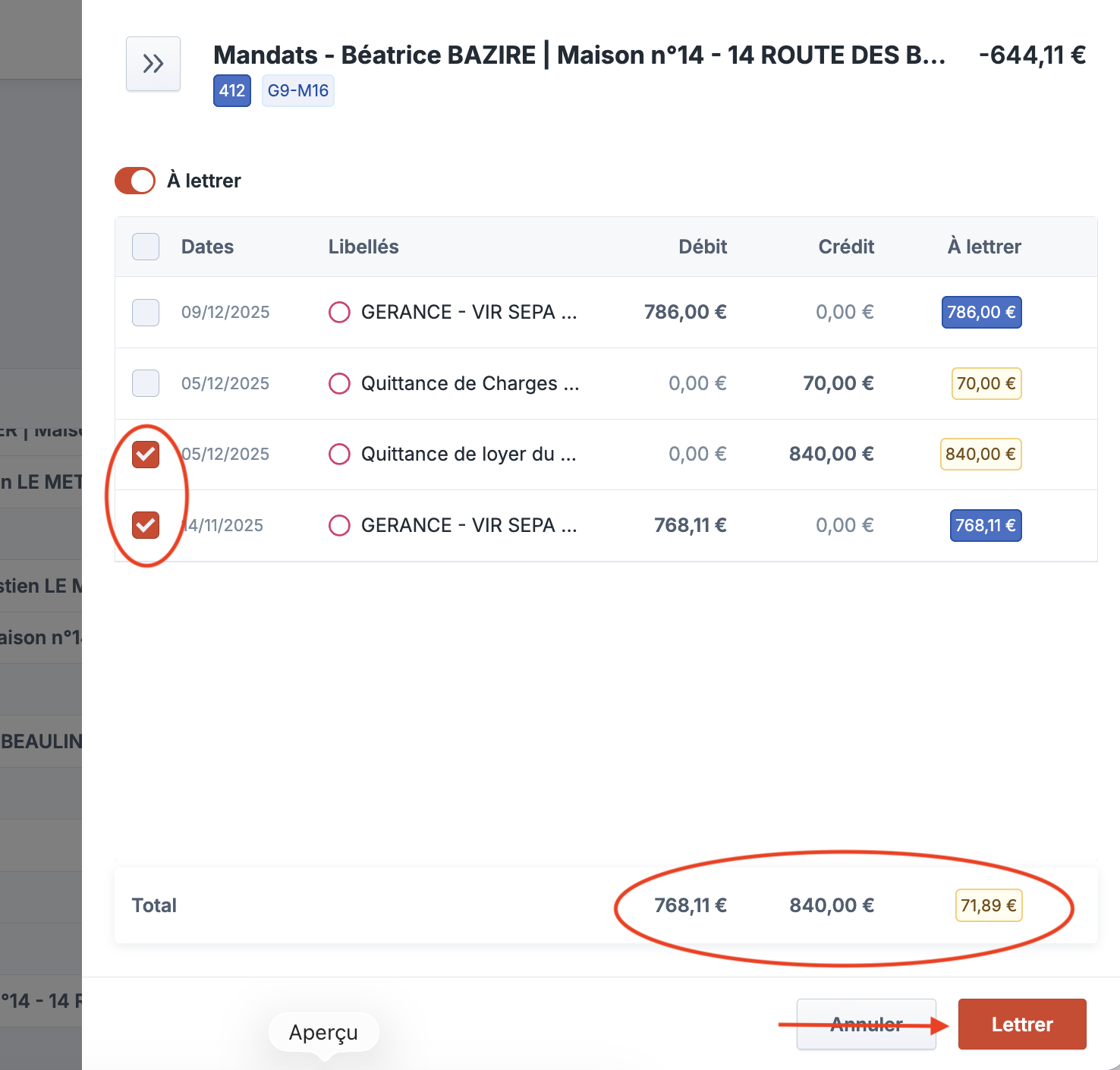Click the blue 768,11 € lettrer badge
Screen dimensions: 1120x1070
(985, 525)
